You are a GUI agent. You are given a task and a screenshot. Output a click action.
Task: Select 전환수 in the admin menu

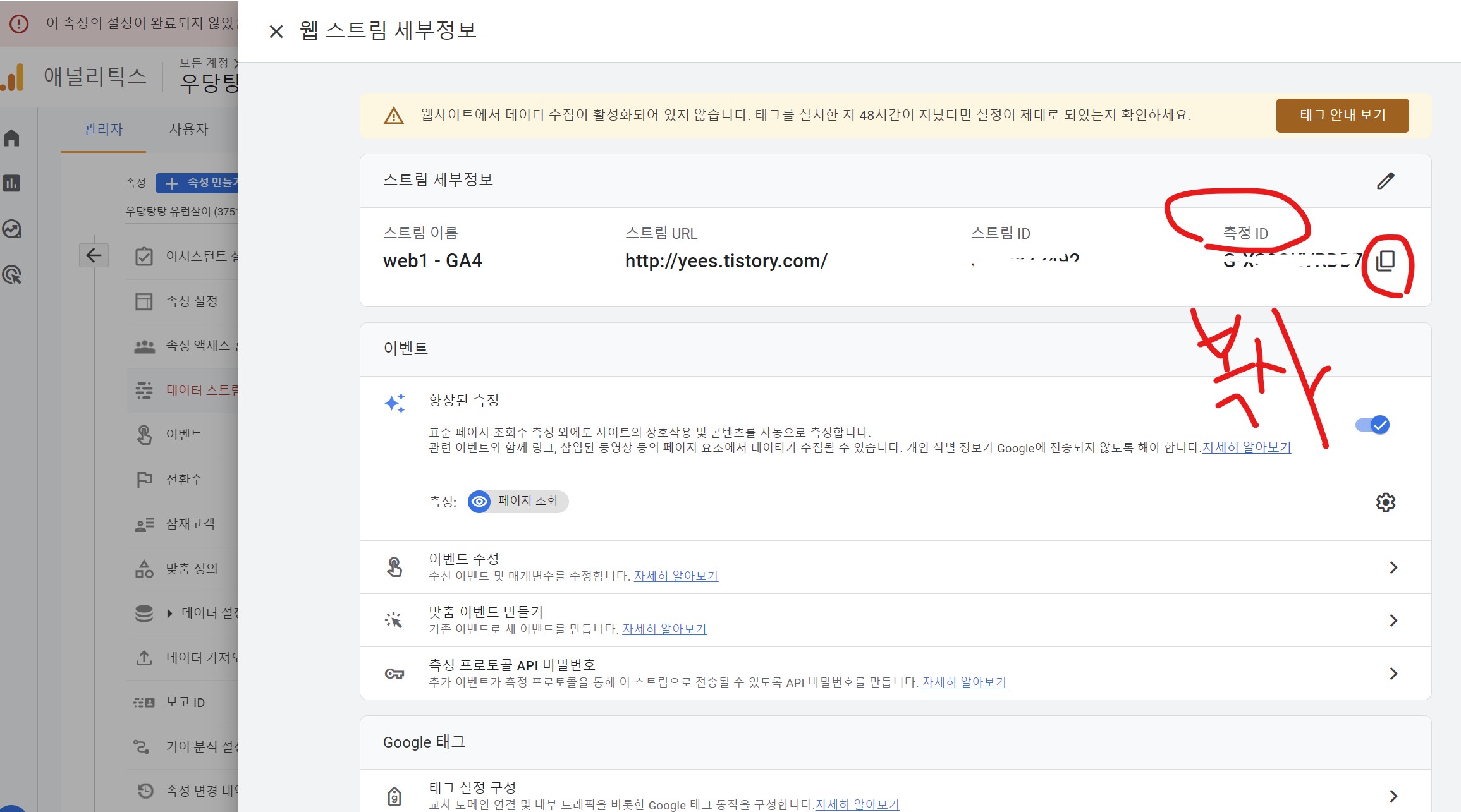(184, 480)
